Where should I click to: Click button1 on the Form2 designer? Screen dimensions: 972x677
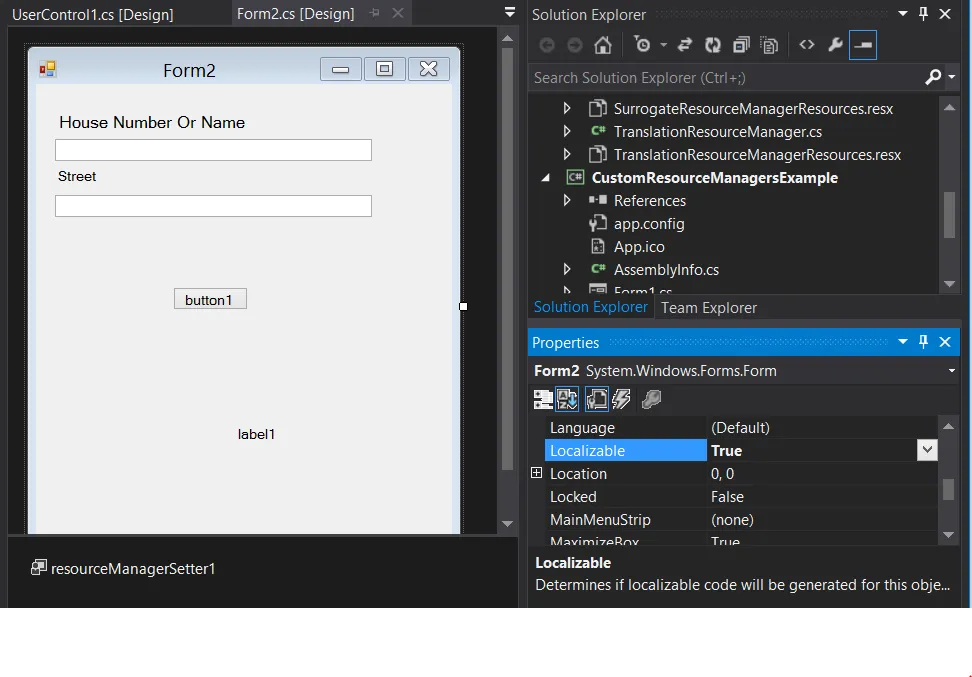210,298
